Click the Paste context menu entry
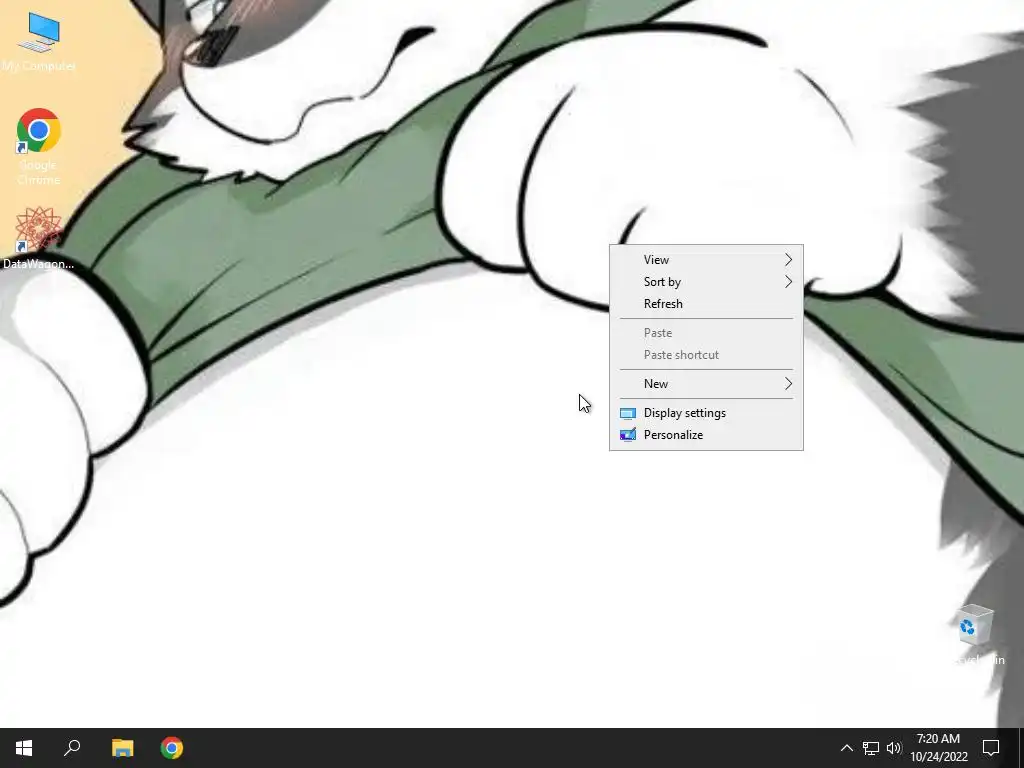This screenshot has width=1024, height=768. click(707, 333)
